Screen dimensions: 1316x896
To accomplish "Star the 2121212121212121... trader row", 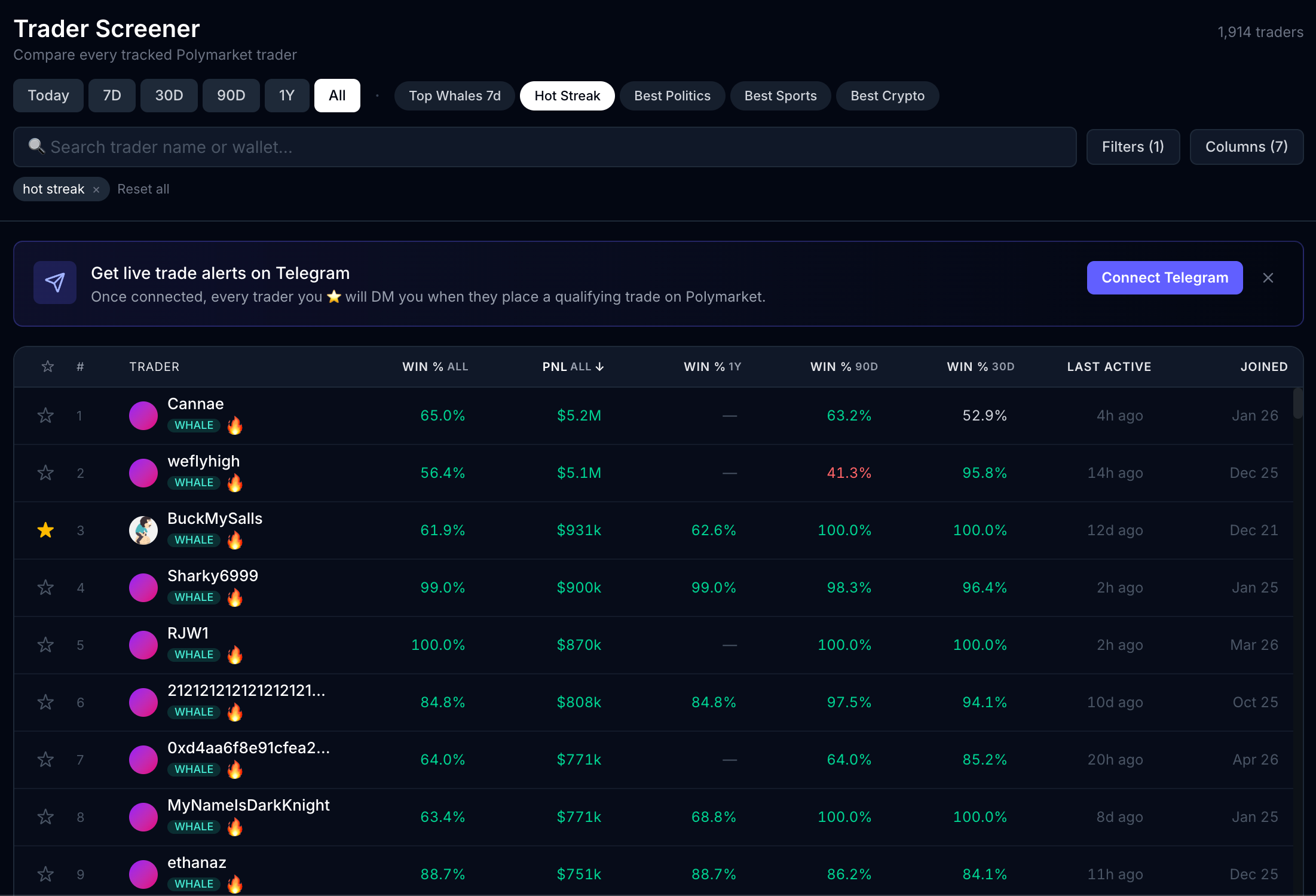I will [x=45, y=702].
